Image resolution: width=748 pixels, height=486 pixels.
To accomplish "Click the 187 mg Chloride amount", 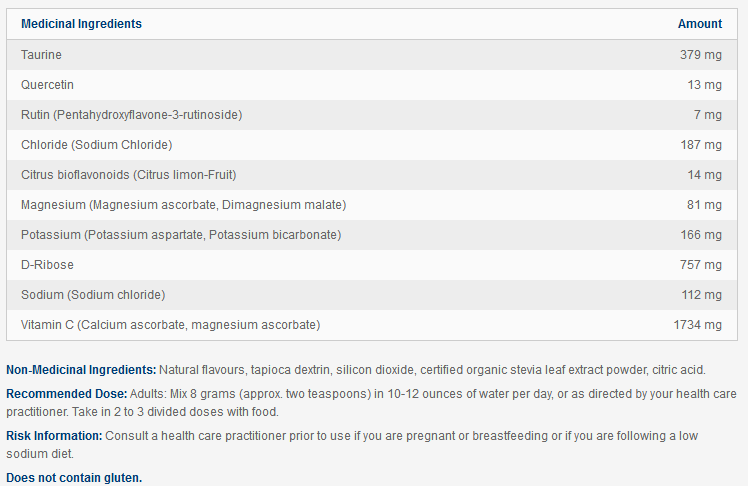I will [x=700, y=145].
